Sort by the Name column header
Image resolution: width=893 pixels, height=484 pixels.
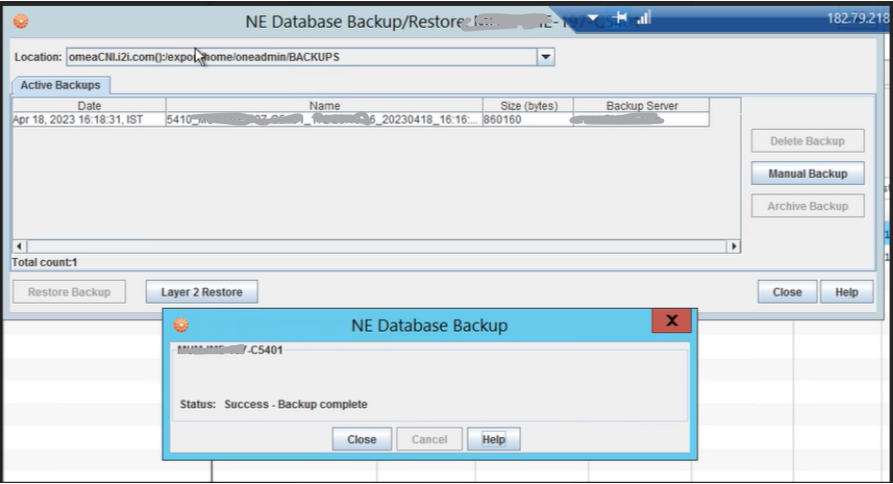point(325,106)
